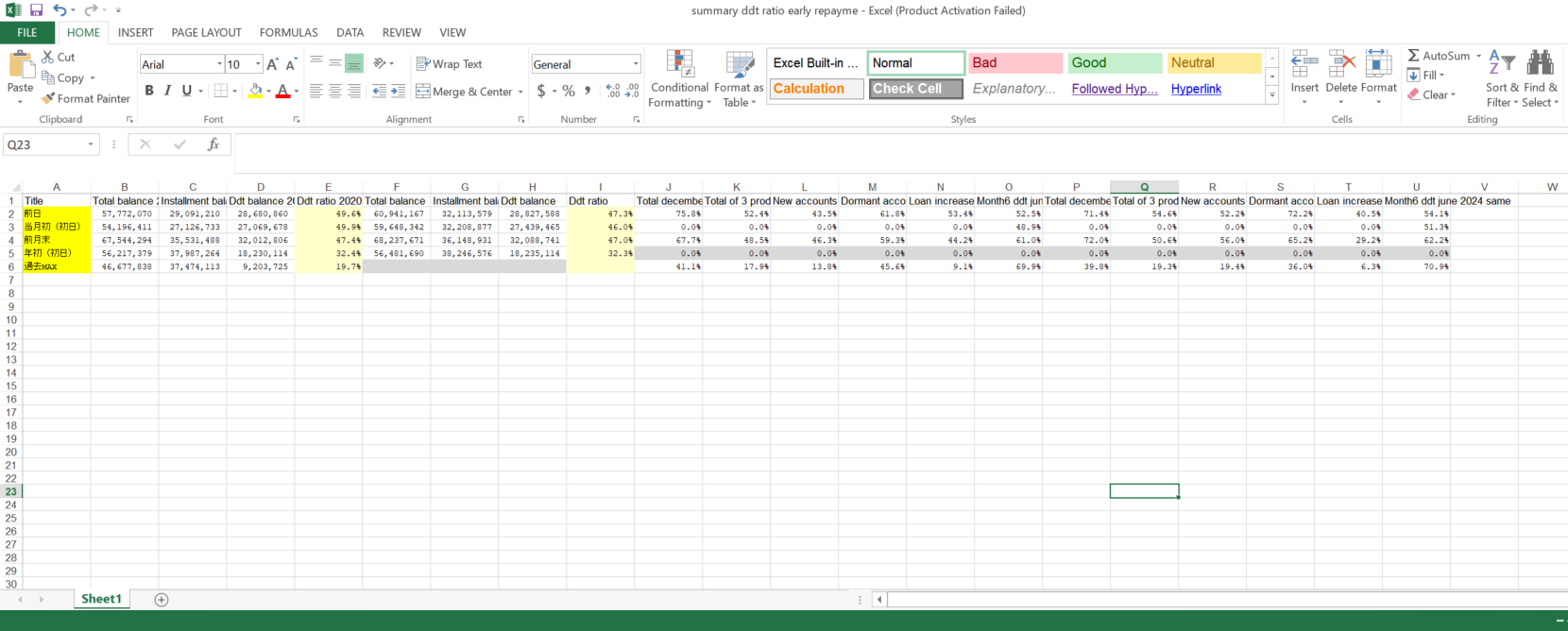Select the Sheet1 sheet tab
1568x631 pixels.
(101, 599)
